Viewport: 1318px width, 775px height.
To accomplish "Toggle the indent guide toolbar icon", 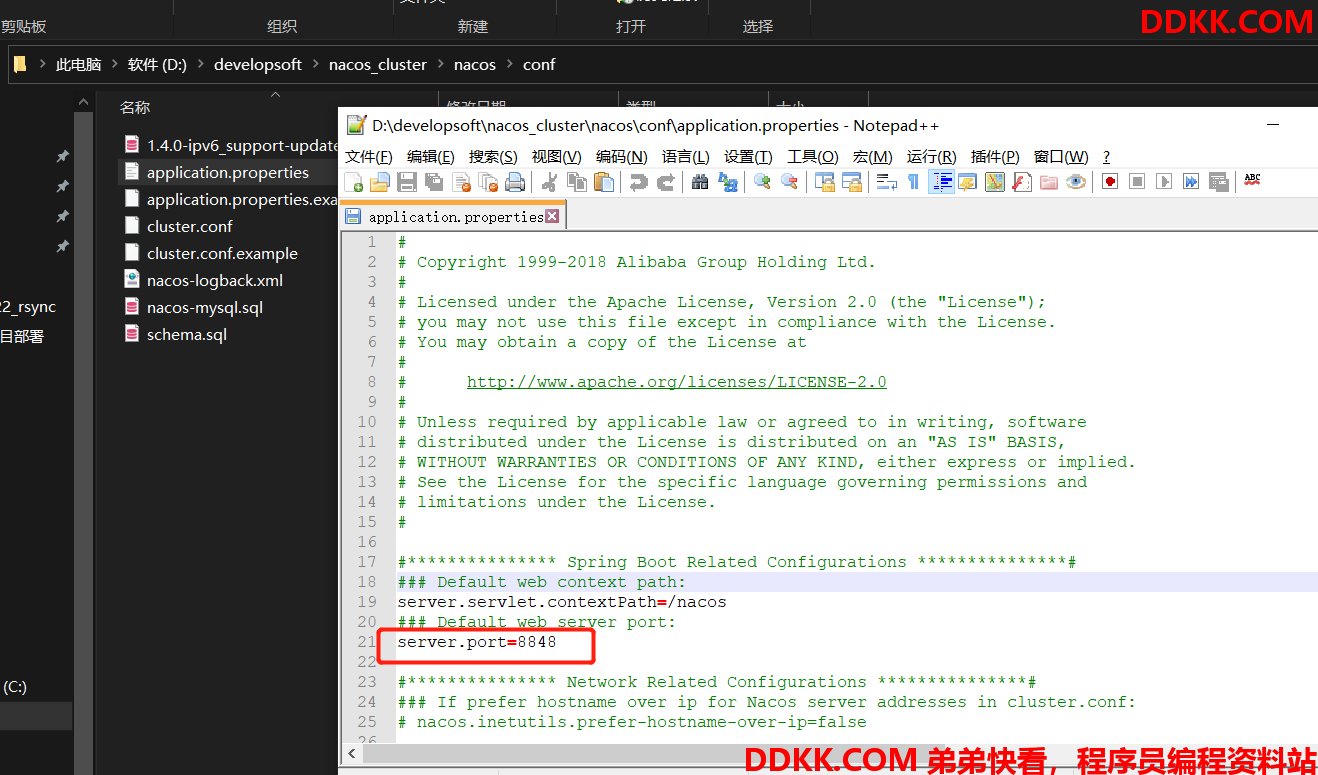I will click(941, 182).
